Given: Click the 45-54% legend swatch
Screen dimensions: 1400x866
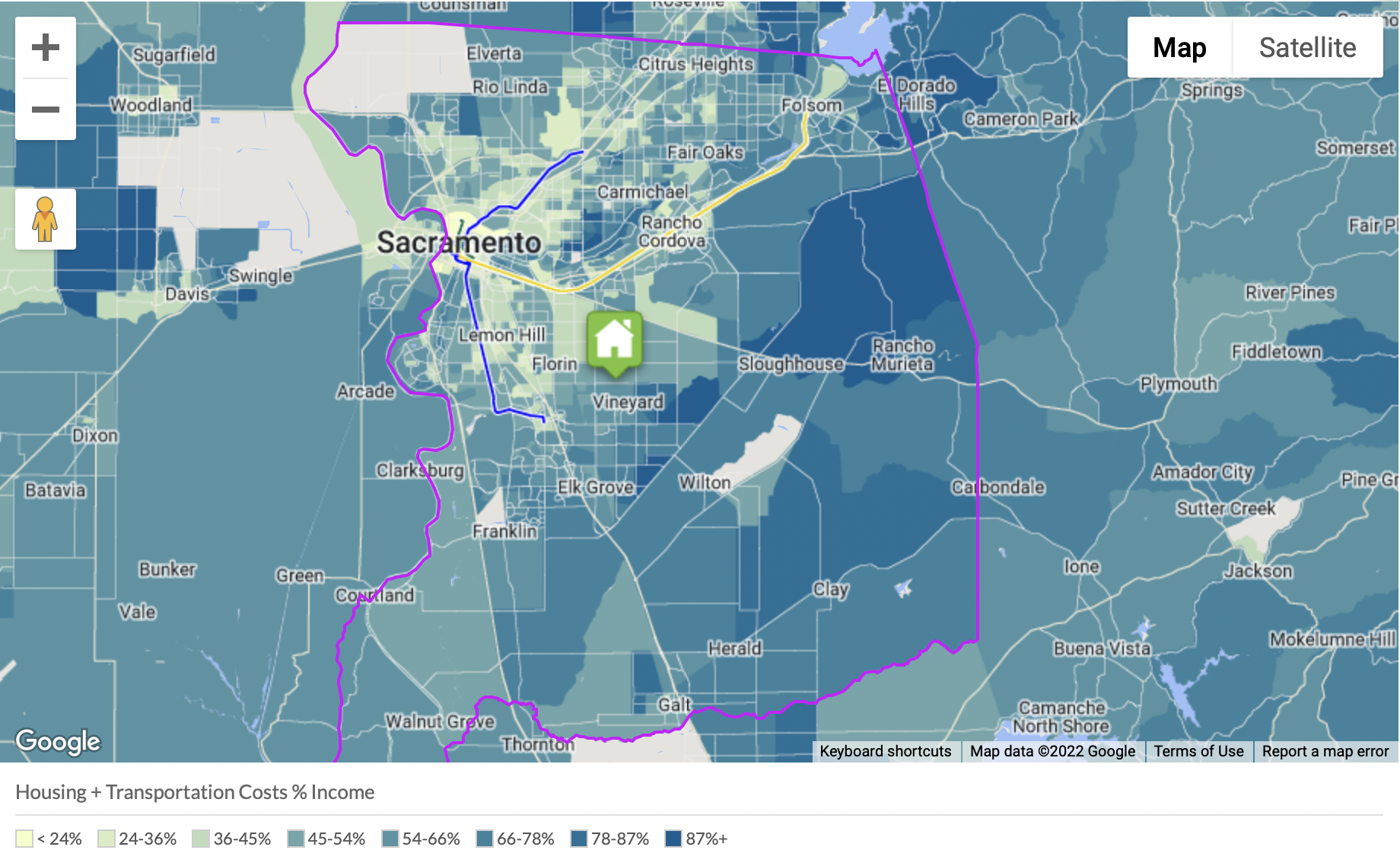Looking at the screenshot, I should pos(296,839).
